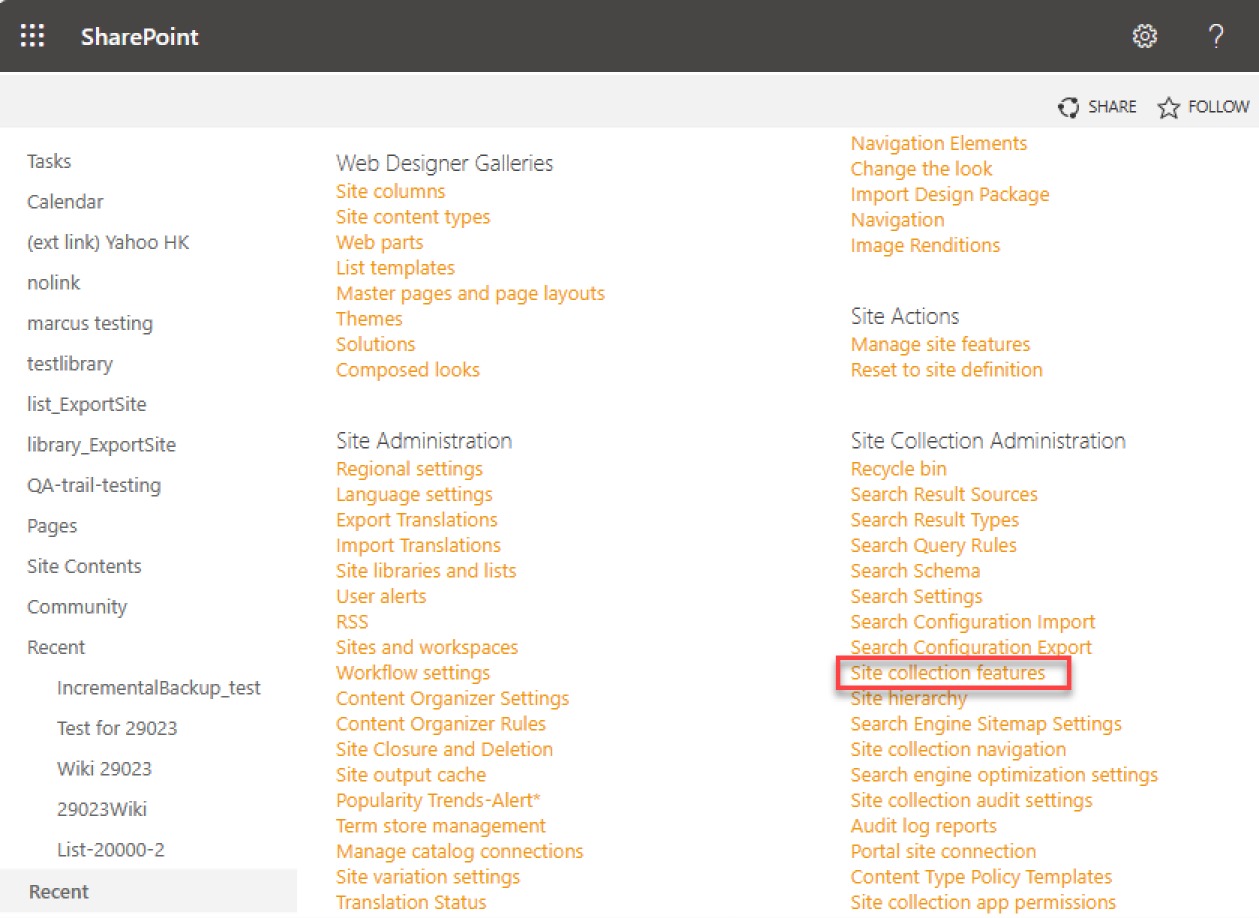
Task: Open Master pages and page layouts
Action: [x=470, y=293]
